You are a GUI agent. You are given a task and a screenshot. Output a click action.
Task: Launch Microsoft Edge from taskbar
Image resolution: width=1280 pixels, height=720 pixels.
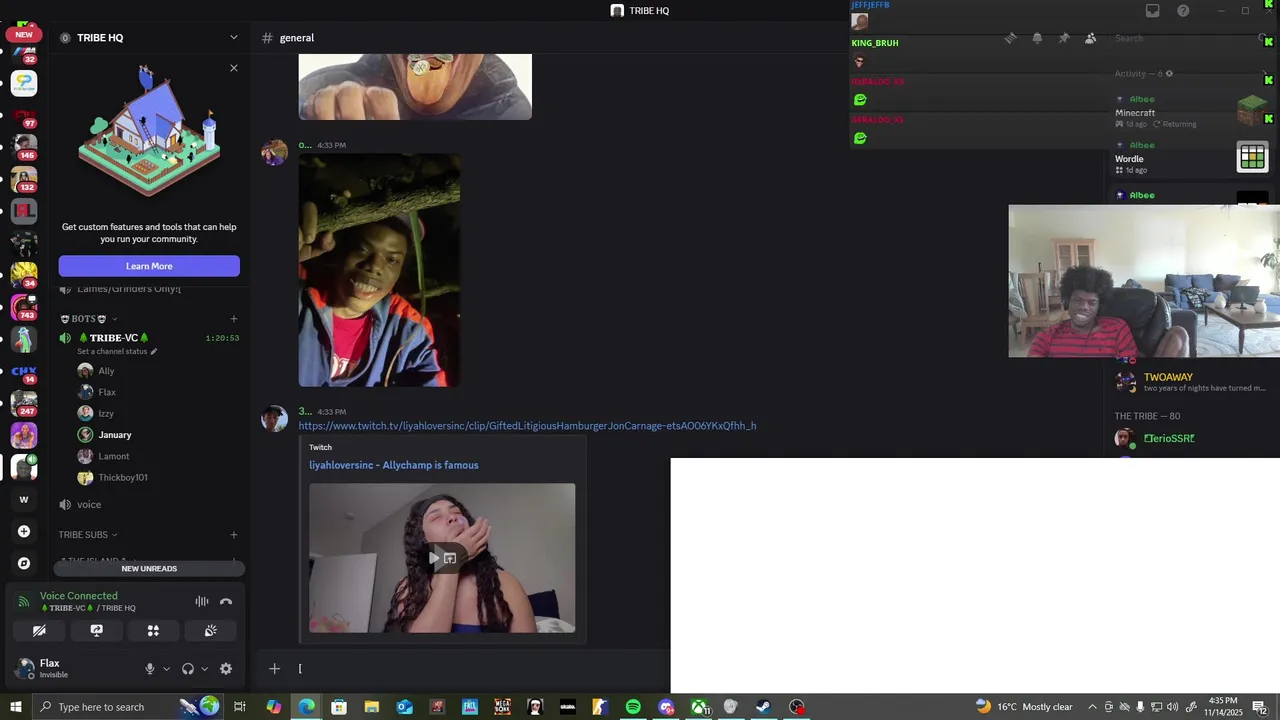coord(306,707)
